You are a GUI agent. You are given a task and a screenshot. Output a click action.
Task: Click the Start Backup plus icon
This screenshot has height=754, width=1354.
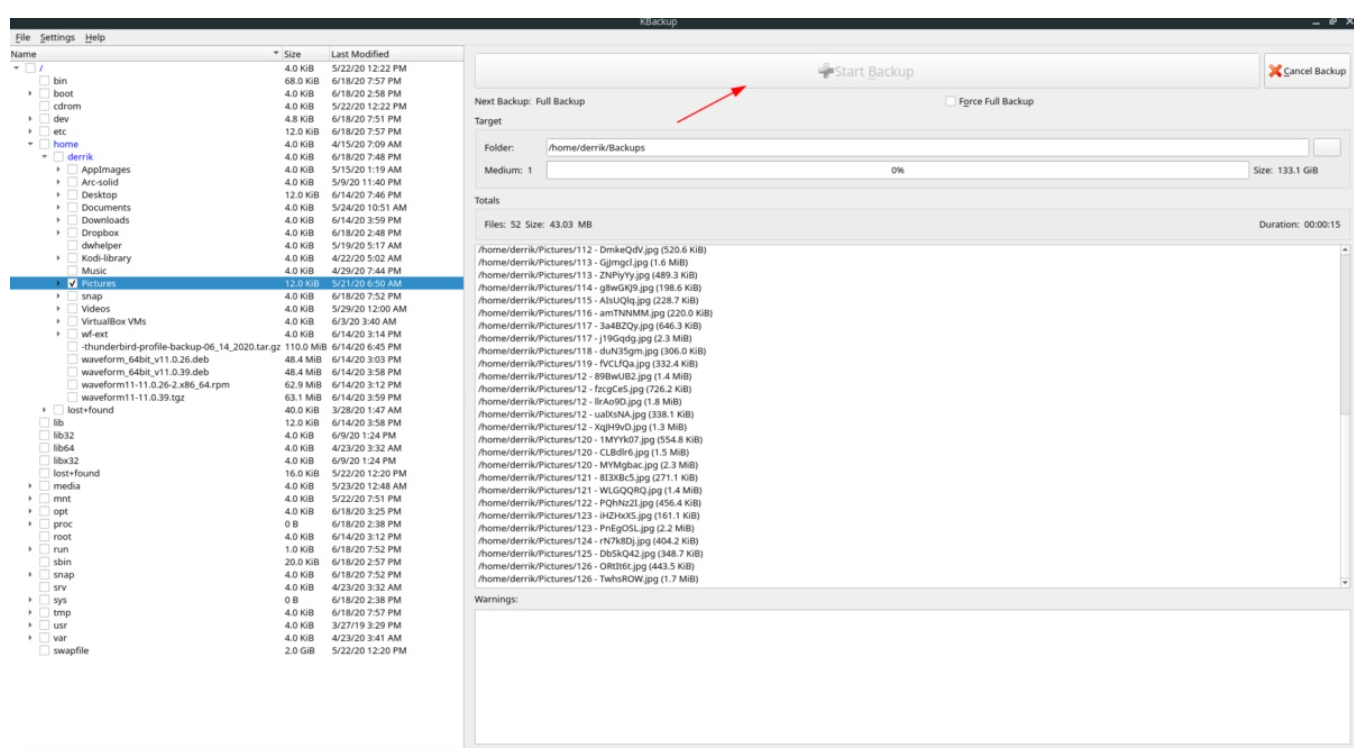(x=825, y=72)
